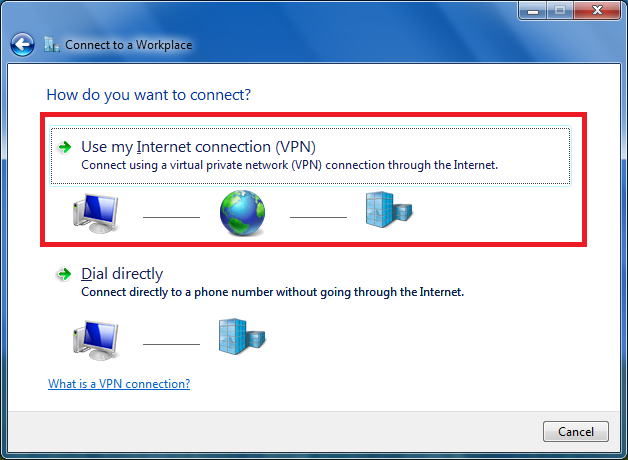The image size is (628, 460).
Task: Click the building icon under Dial directly
Action: tap(242, 336)
